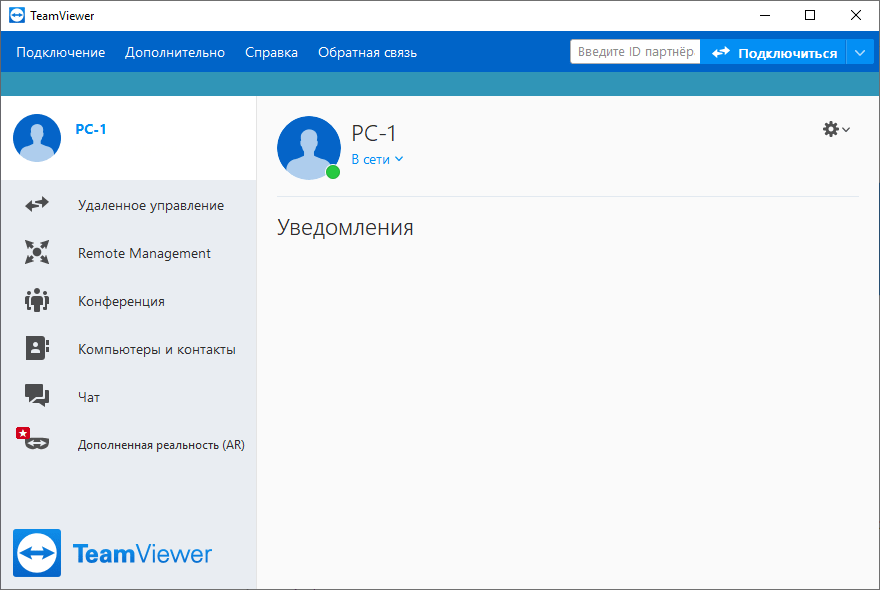This screenshot has width=880, height=590.
Task: Minimize the TeamViewer window
Action: pos(765,15)
